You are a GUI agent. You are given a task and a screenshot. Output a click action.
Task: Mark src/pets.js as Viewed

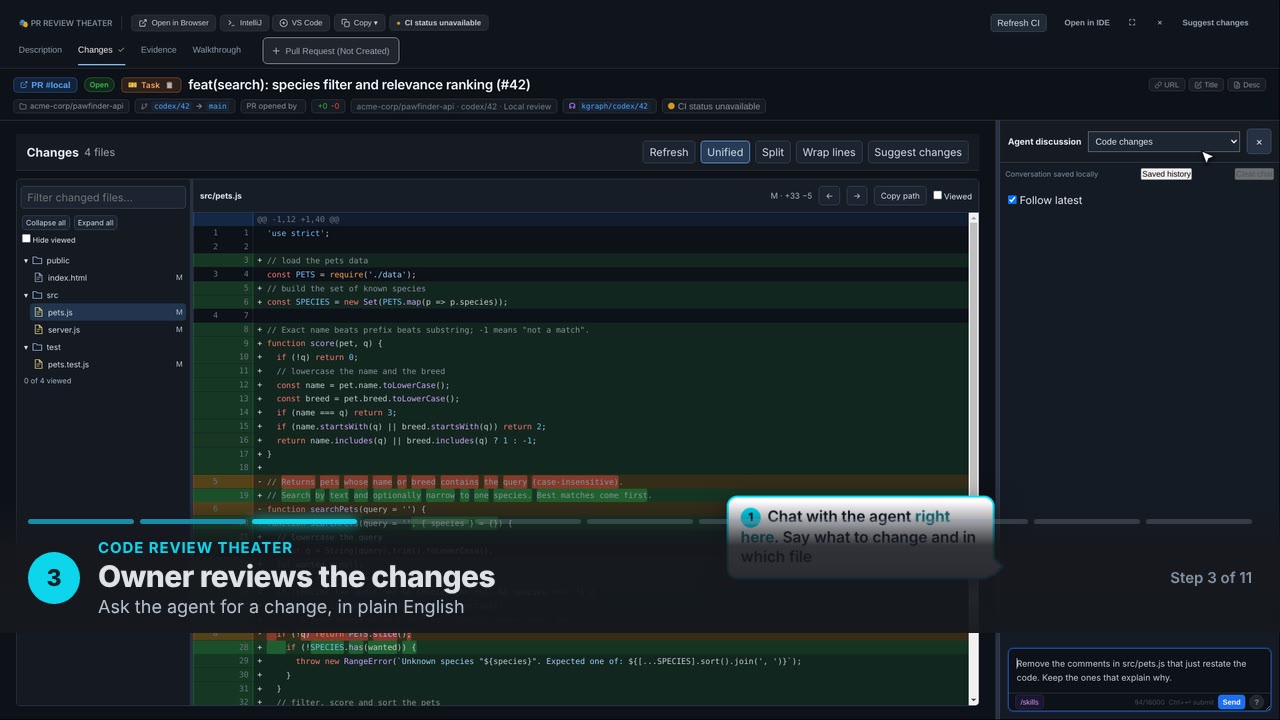tap(937, 195)
